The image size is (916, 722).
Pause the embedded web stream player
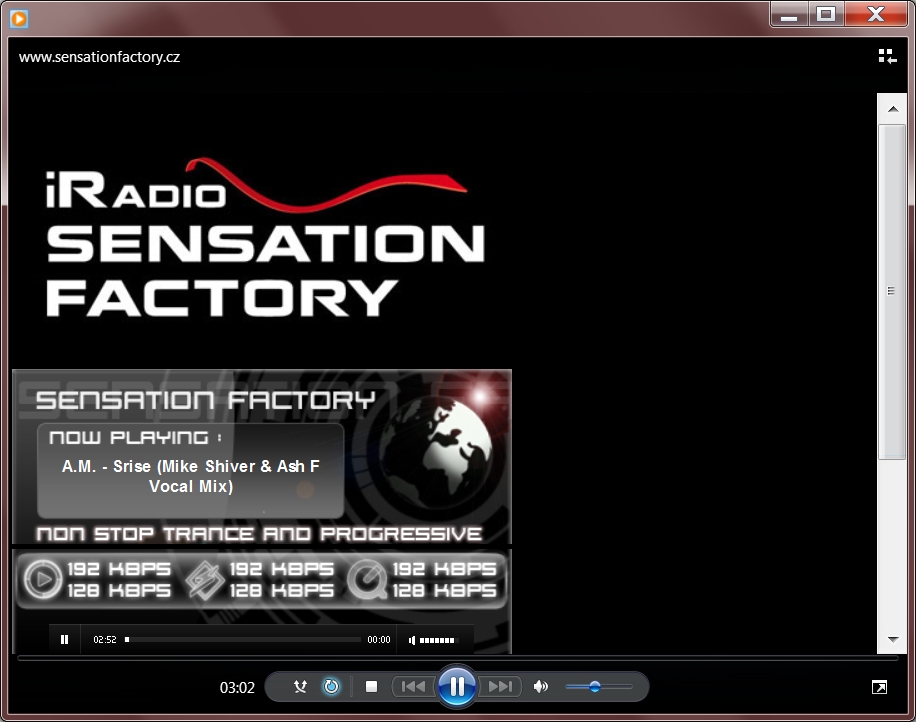64,640
